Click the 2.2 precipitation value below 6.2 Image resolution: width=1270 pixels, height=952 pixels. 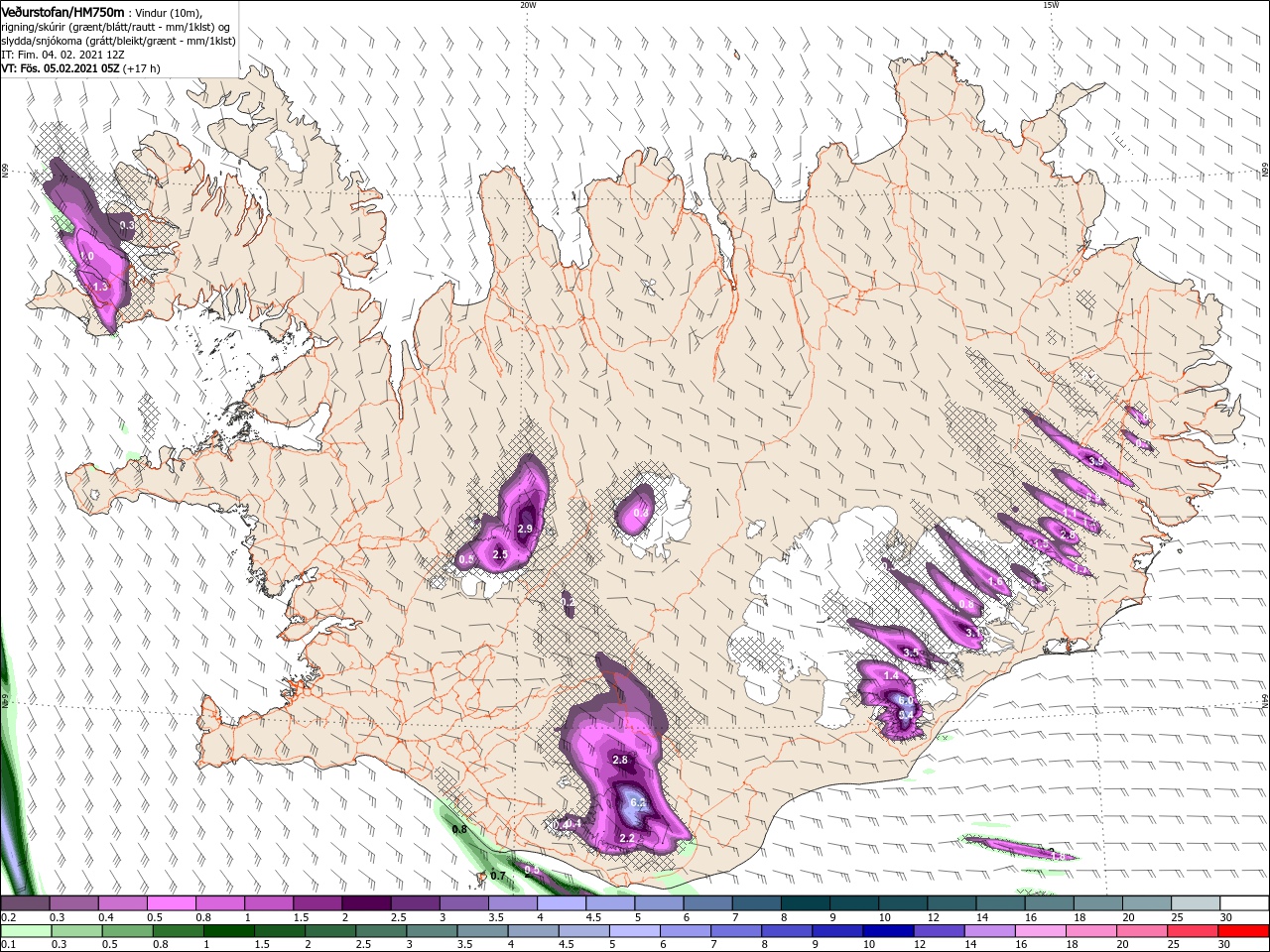(x=626, y=838)
